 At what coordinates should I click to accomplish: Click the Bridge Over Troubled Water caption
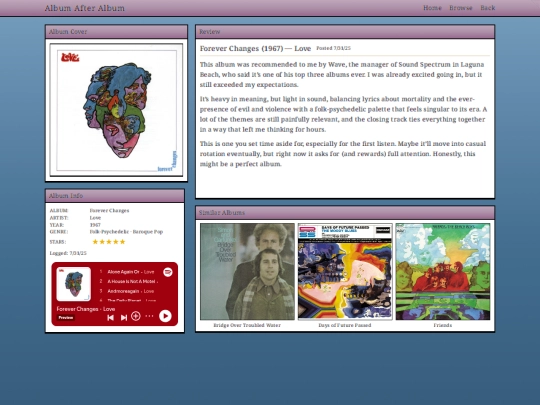click(x=247, y=325)
